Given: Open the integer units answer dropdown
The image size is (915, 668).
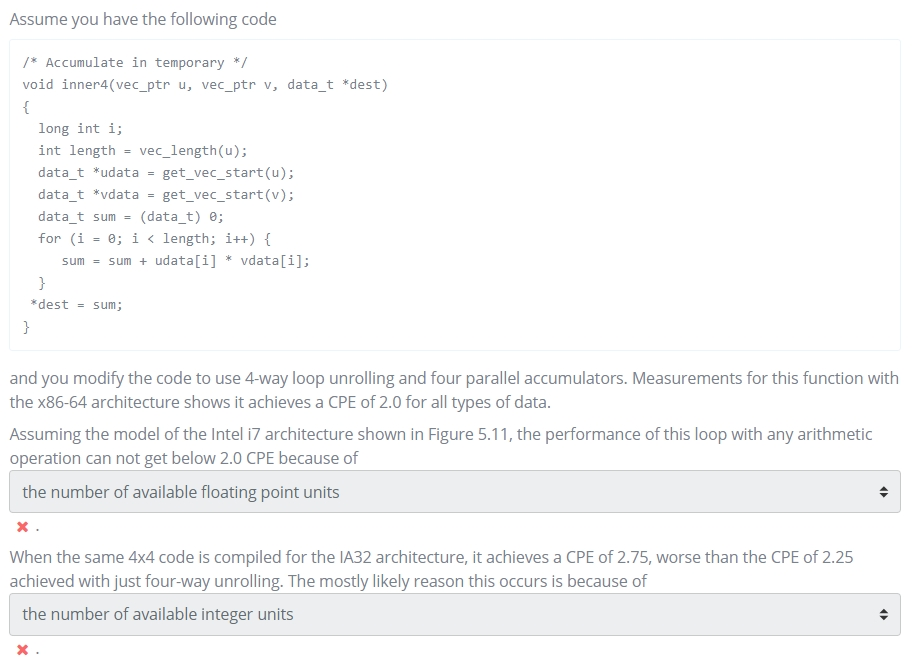Looking at the screenshot, I should [450, 614].
